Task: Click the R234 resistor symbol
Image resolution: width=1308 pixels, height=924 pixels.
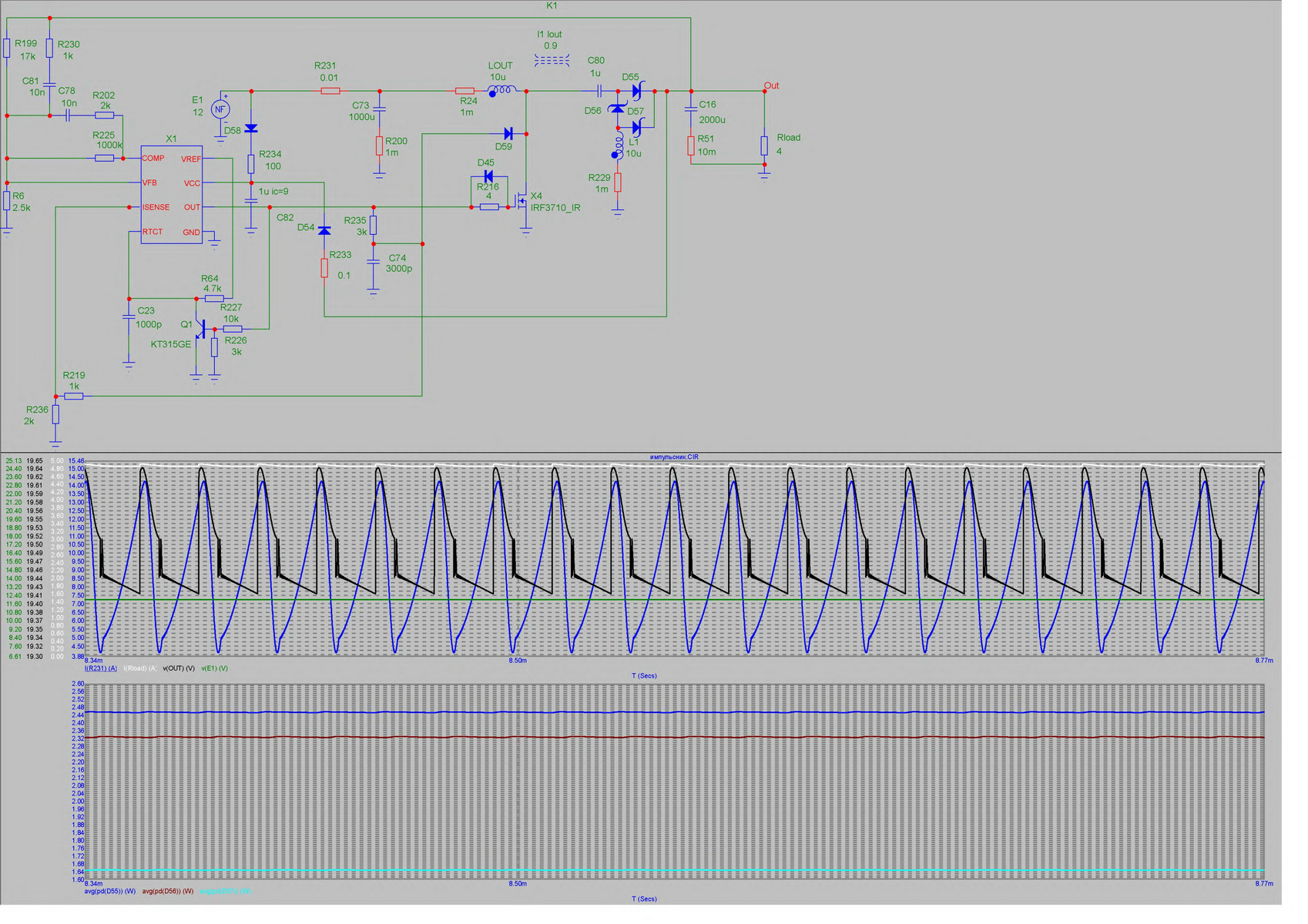Action: point(251,164)
